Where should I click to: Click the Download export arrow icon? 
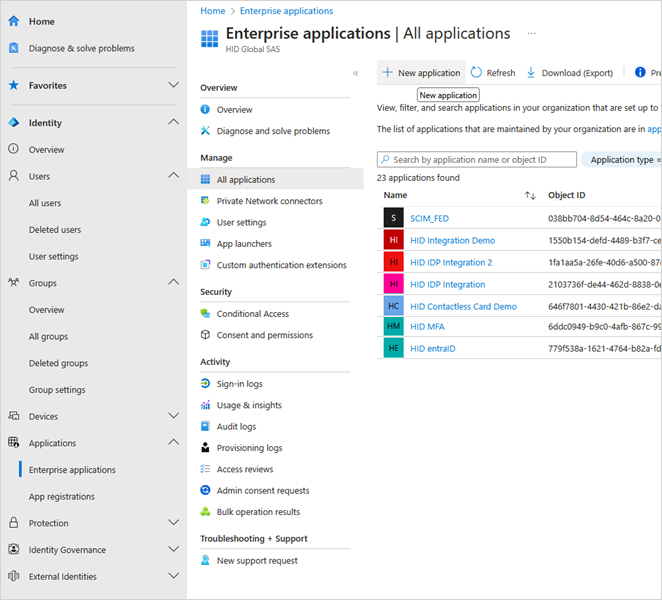(531, 73)
